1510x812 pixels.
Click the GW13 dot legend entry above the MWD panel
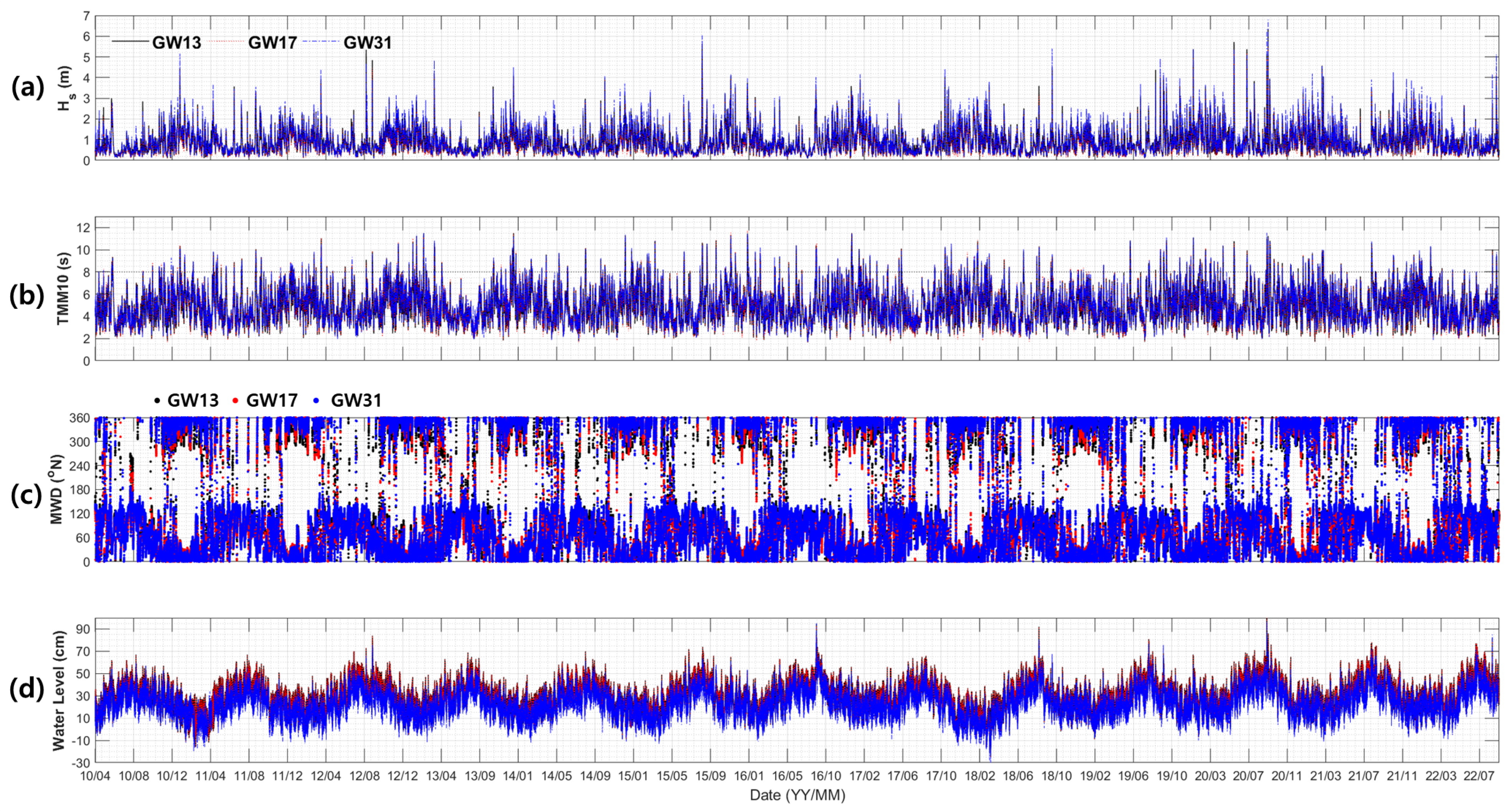click(186, 400)
